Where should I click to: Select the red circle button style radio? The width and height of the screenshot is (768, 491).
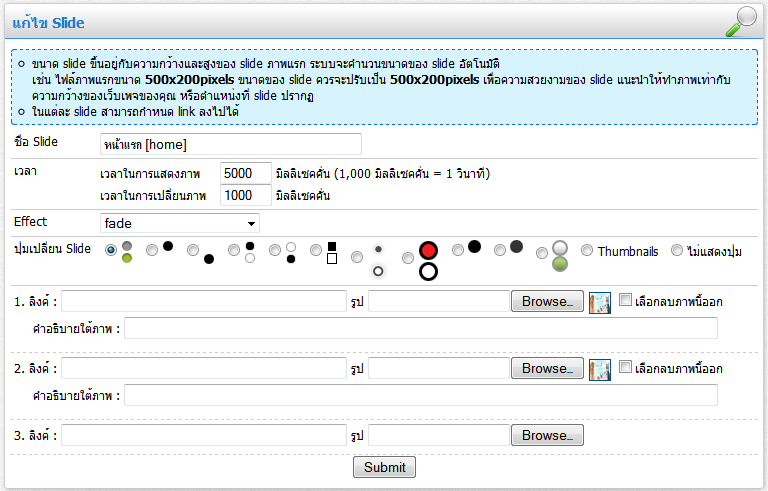coord(407,259)
